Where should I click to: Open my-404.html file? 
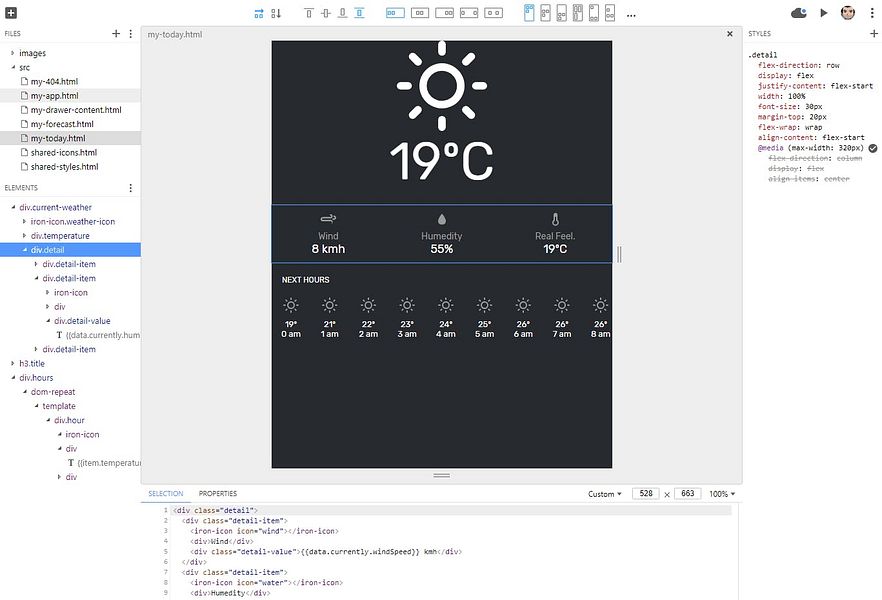click(x=55, y=82)
